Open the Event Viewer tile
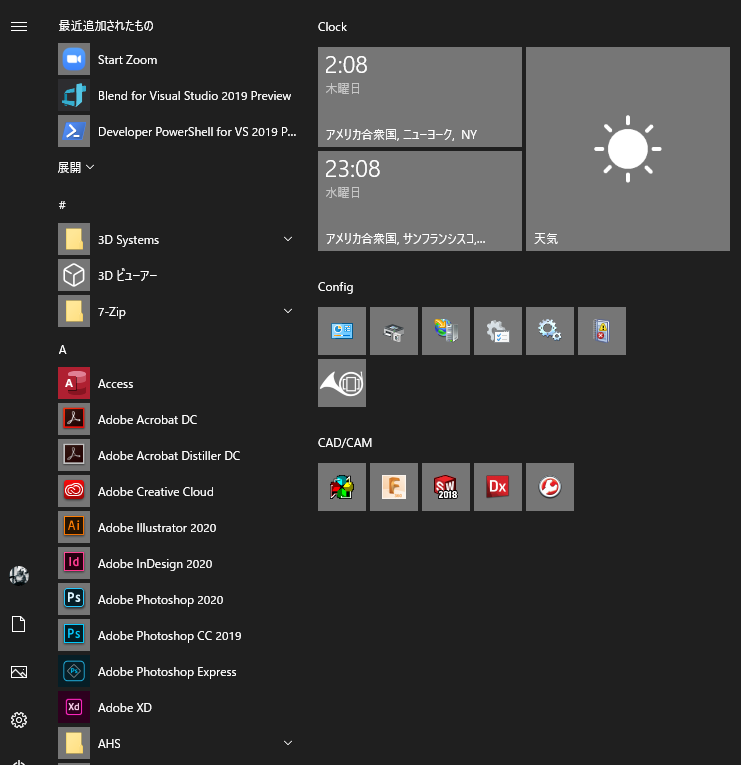 602,331
